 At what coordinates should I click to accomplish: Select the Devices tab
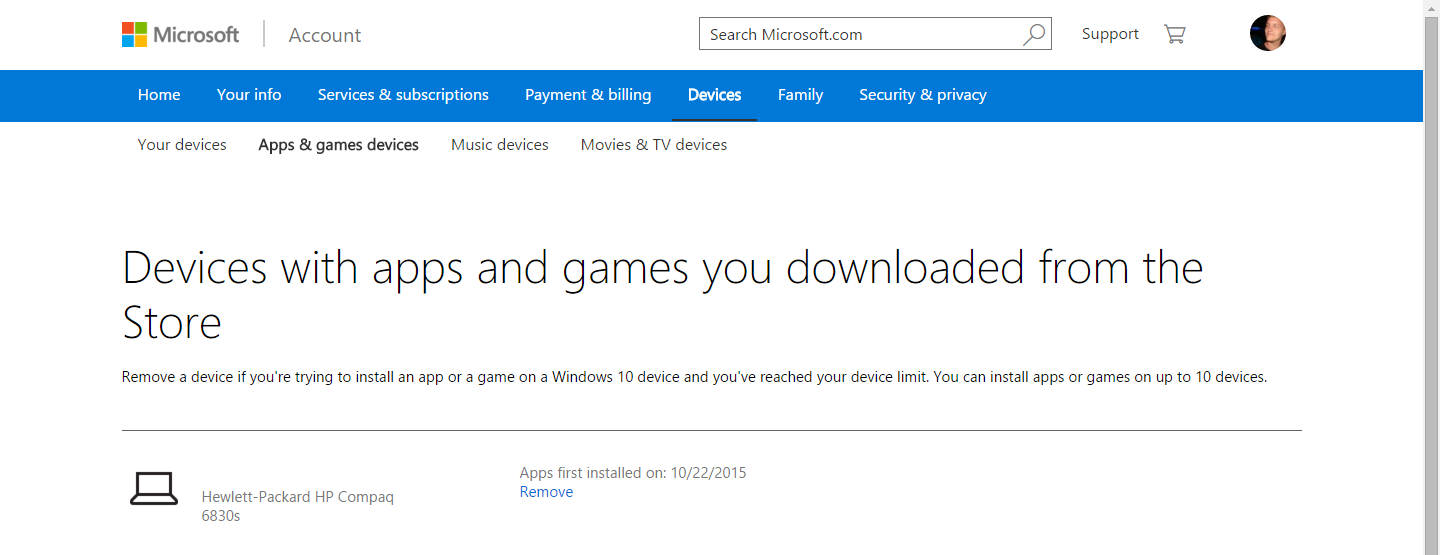(715, 95)
